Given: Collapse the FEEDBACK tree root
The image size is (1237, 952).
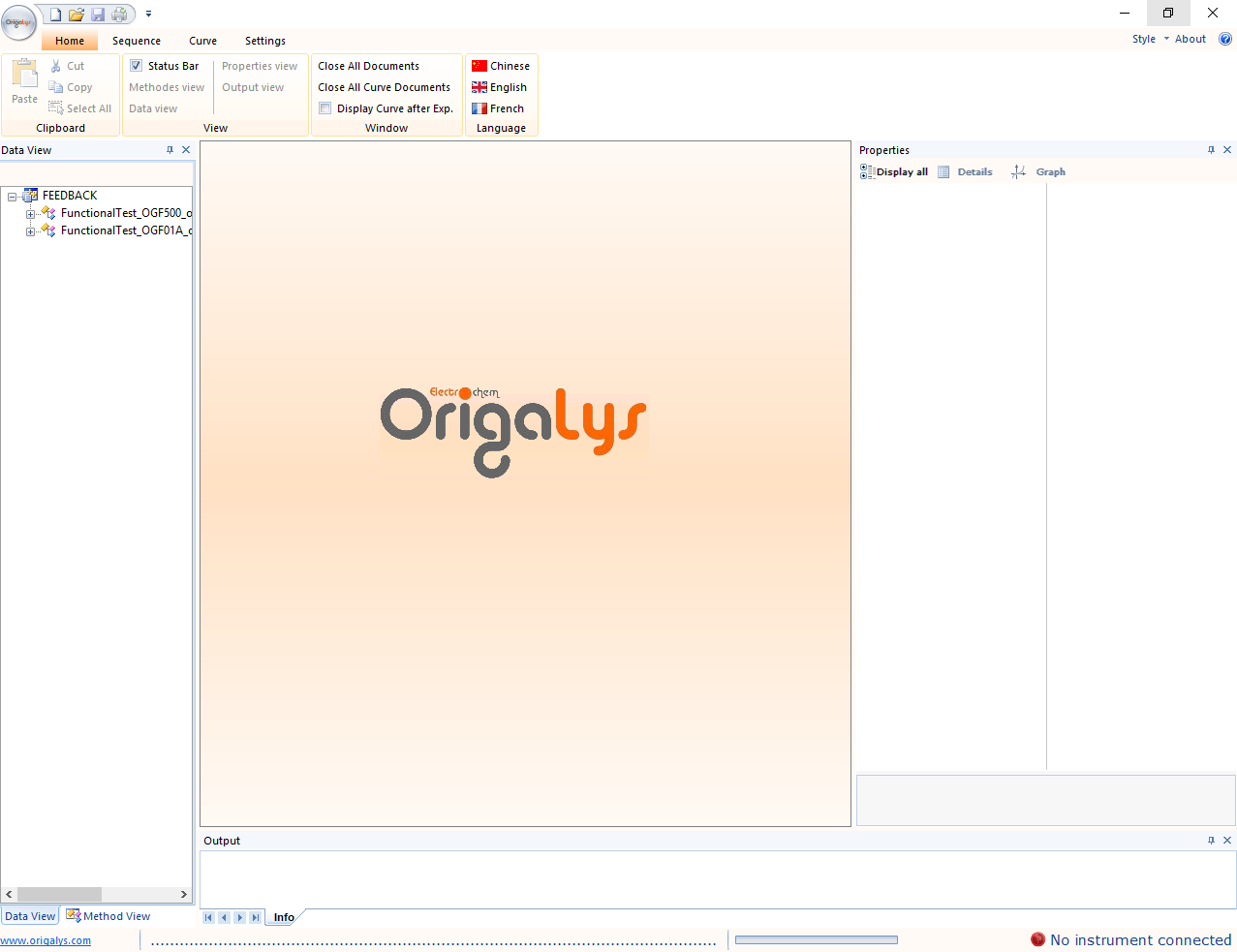Looking at the screenshot, I should pos(12,197).
